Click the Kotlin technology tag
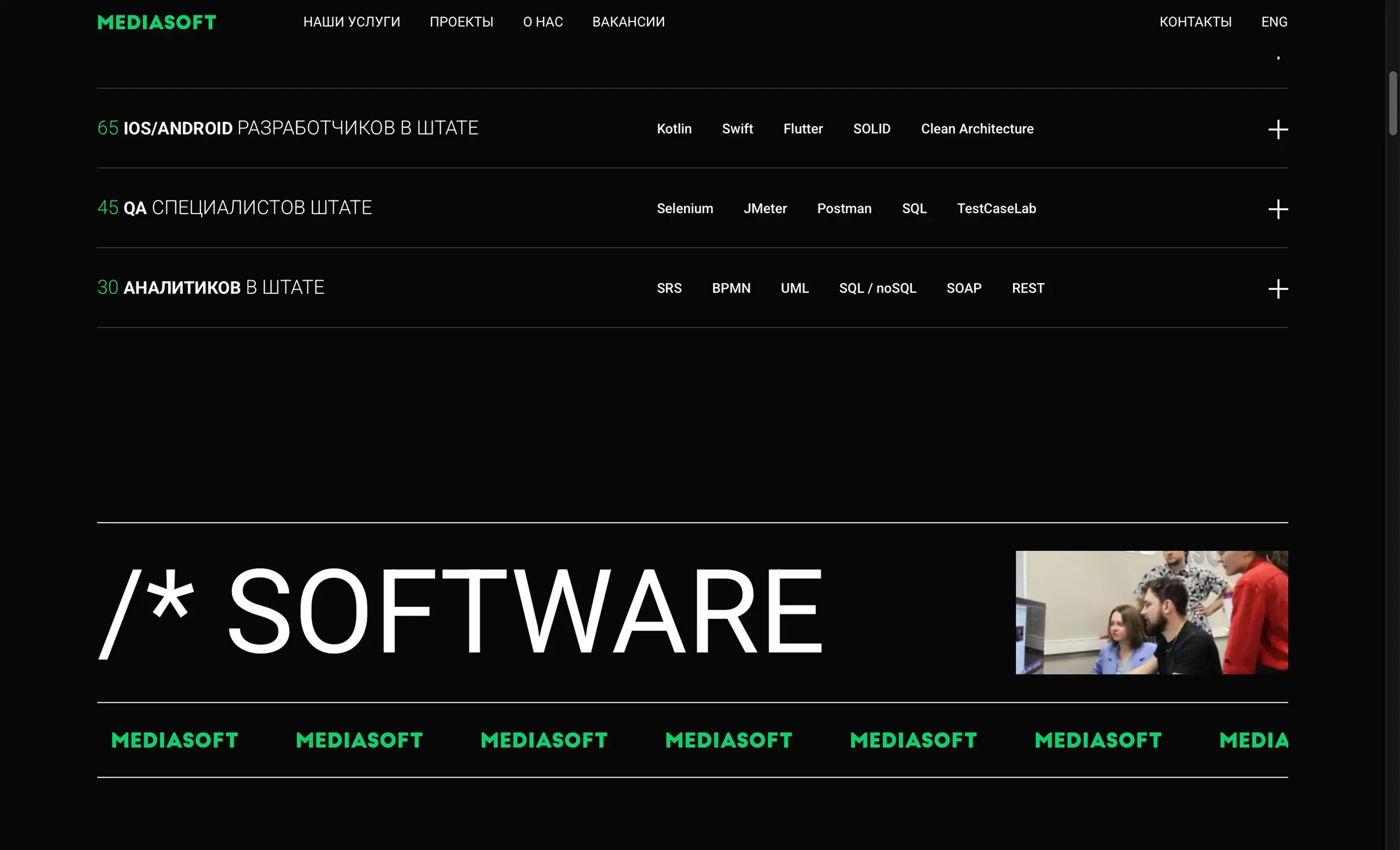This screenshot has height=850, width=1400. pyautogui.click(x=673, y=129)
